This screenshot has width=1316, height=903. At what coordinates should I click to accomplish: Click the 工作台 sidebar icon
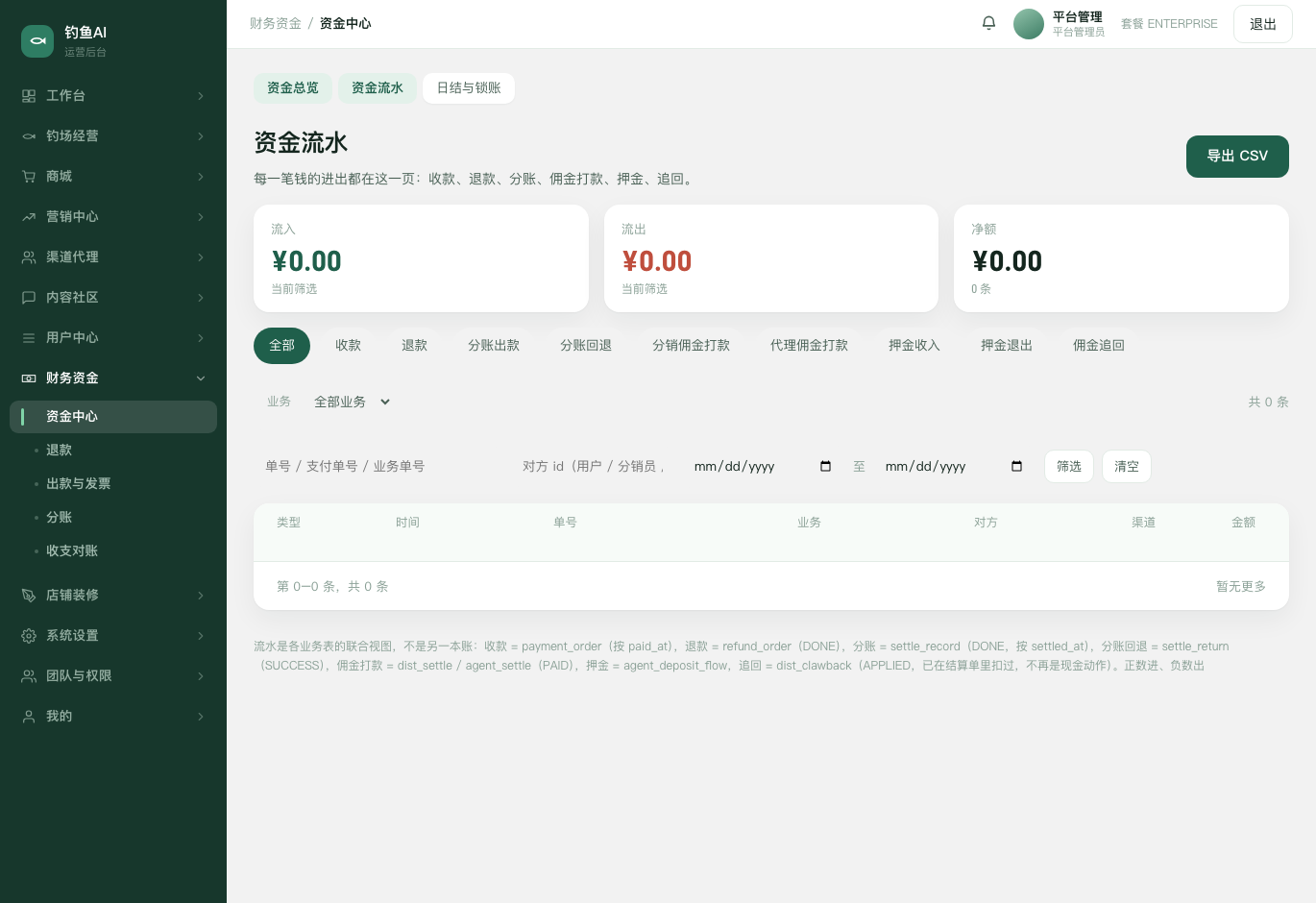pyautogui.click(x=29, y=96)
